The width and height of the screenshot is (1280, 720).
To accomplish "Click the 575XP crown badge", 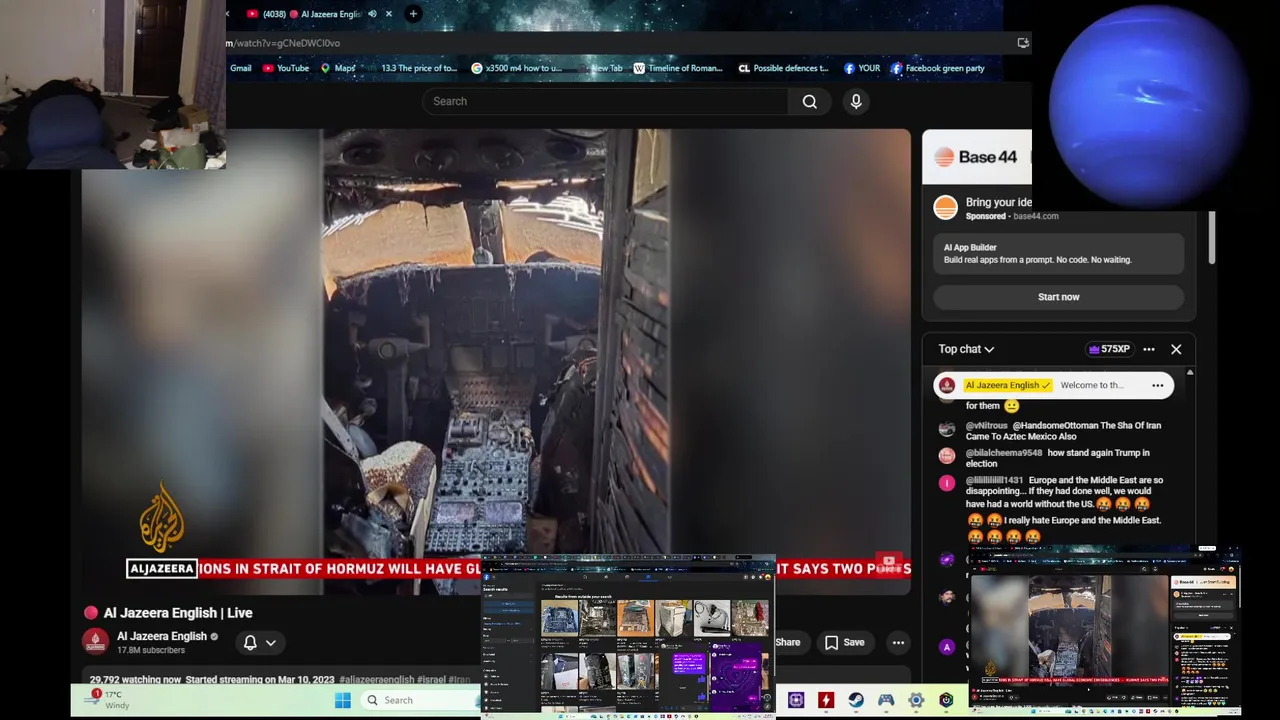I will (x=1109, y=349).
